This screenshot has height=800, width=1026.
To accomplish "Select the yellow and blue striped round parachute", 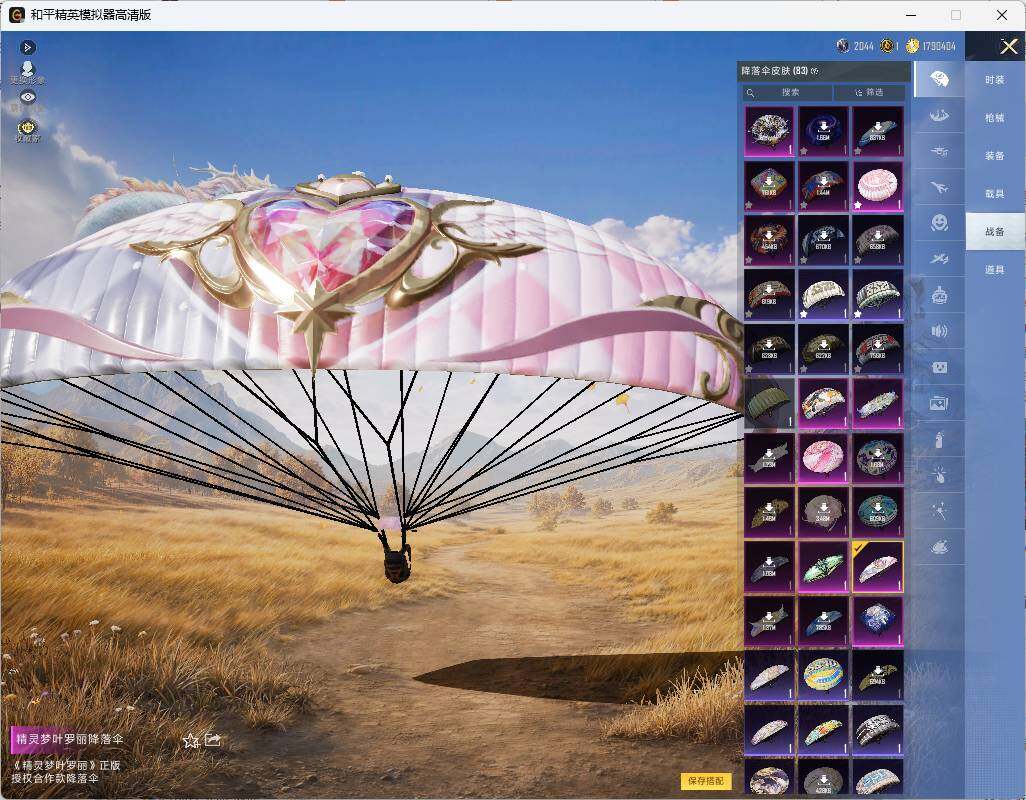I will tap(823, 675).
